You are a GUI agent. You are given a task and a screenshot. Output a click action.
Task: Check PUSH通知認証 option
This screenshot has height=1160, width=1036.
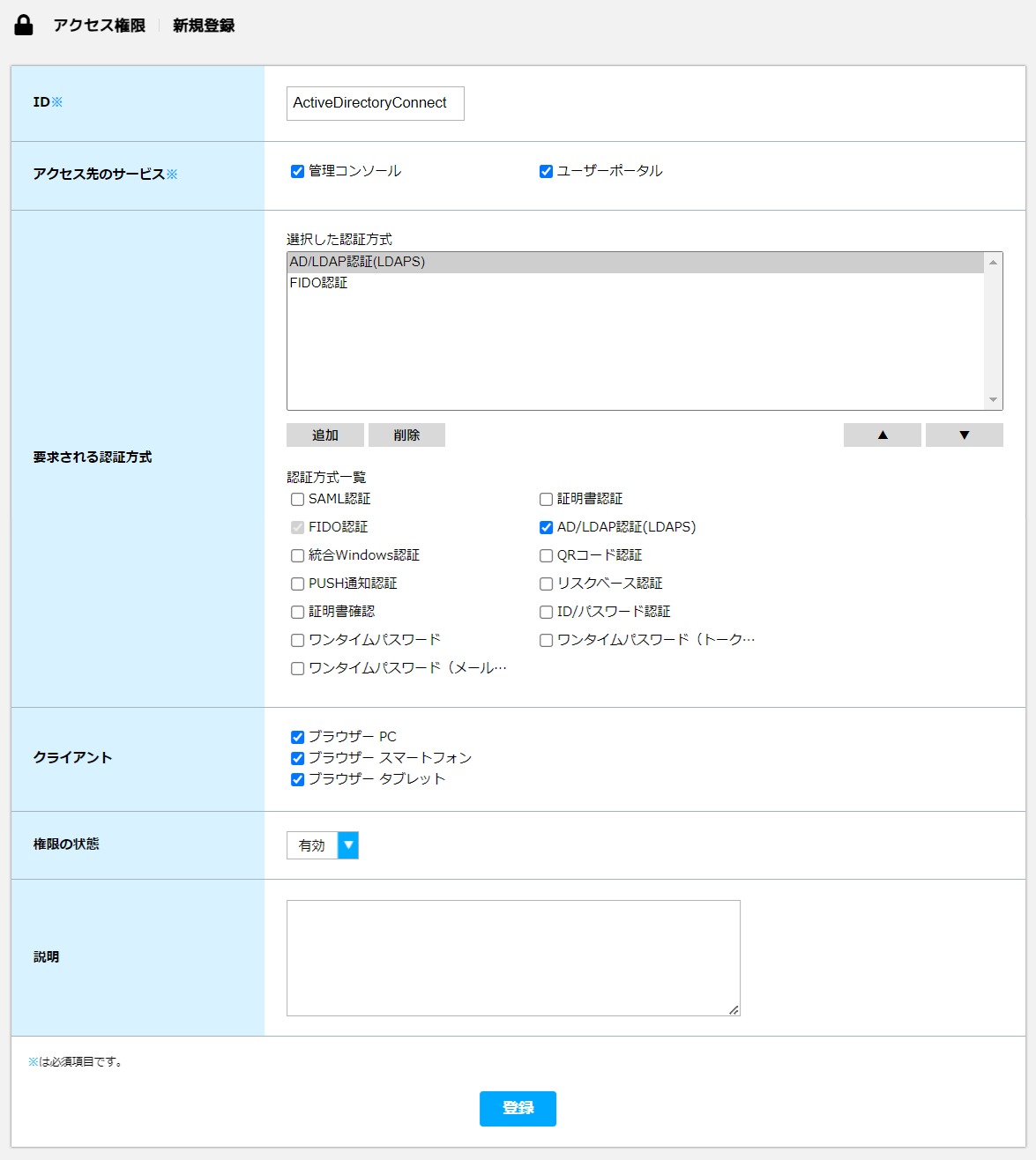(298, 584)
